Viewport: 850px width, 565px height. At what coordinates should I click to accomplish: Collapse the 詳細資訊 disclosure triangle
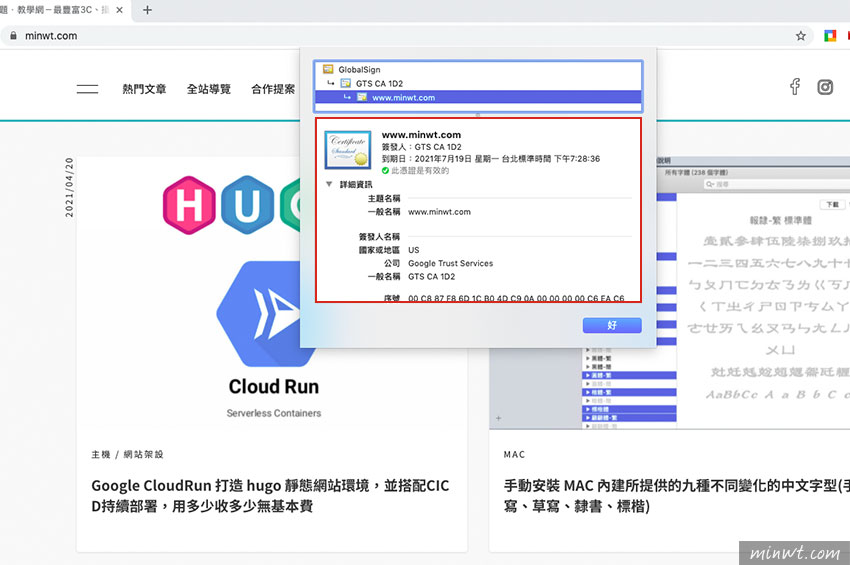click(329, 184)
